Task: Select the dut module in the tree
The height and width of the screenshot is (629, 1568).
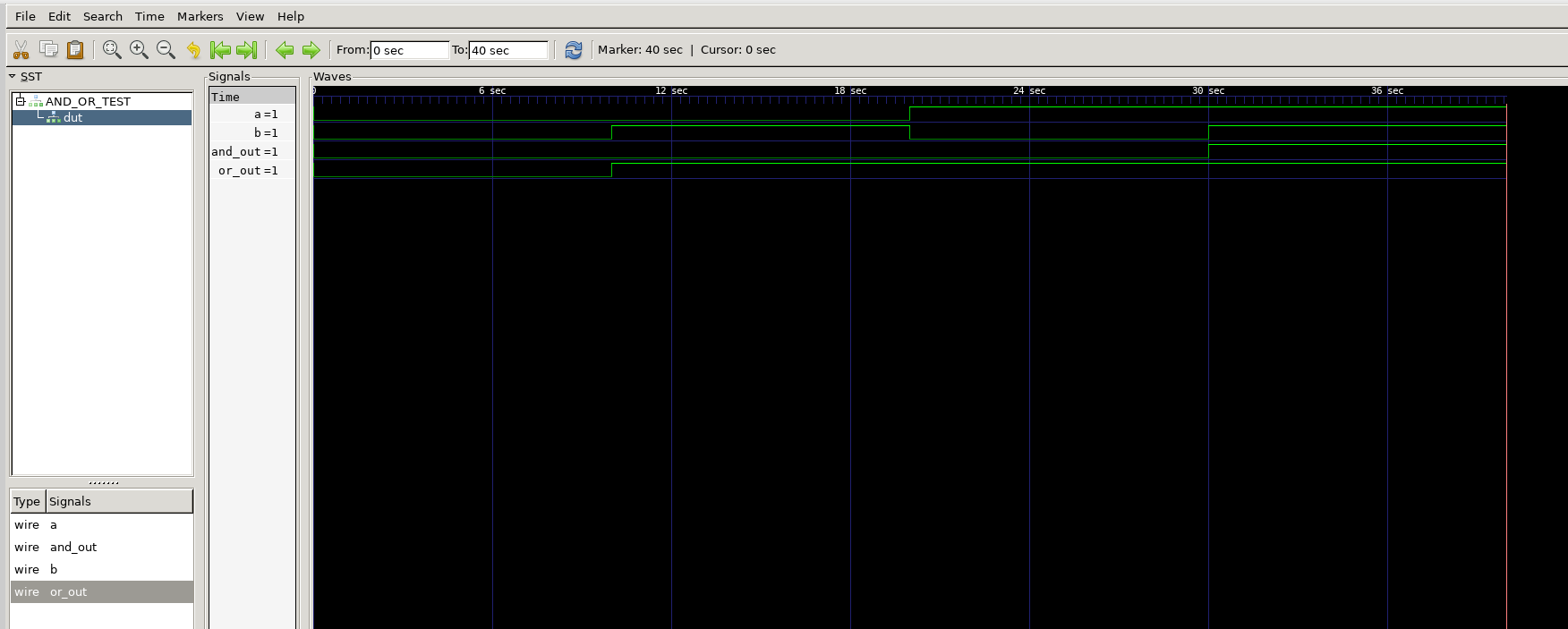Action: [x=72, y=117]
